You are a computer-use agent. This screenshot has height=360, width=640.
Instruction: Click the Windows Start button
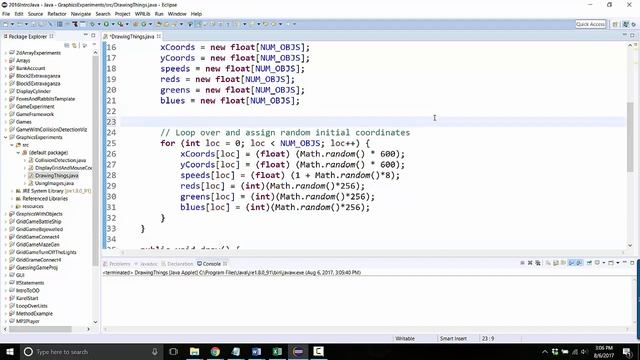click(9, 351)
